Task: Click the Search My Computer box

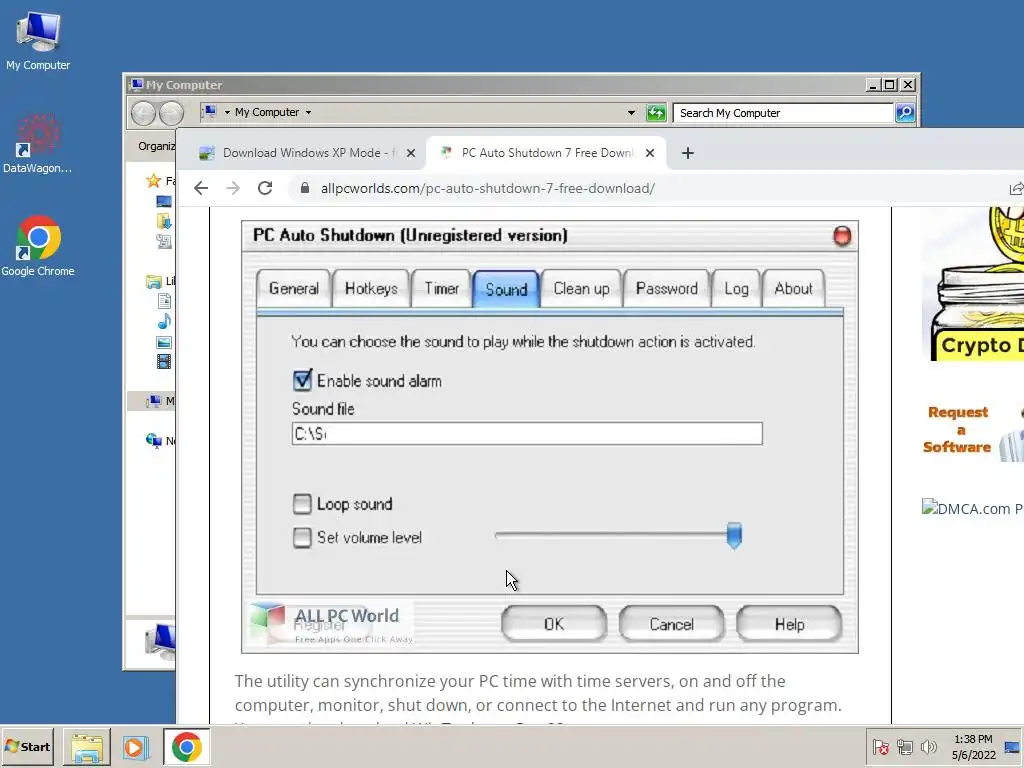Action: [x=782, y=113]
